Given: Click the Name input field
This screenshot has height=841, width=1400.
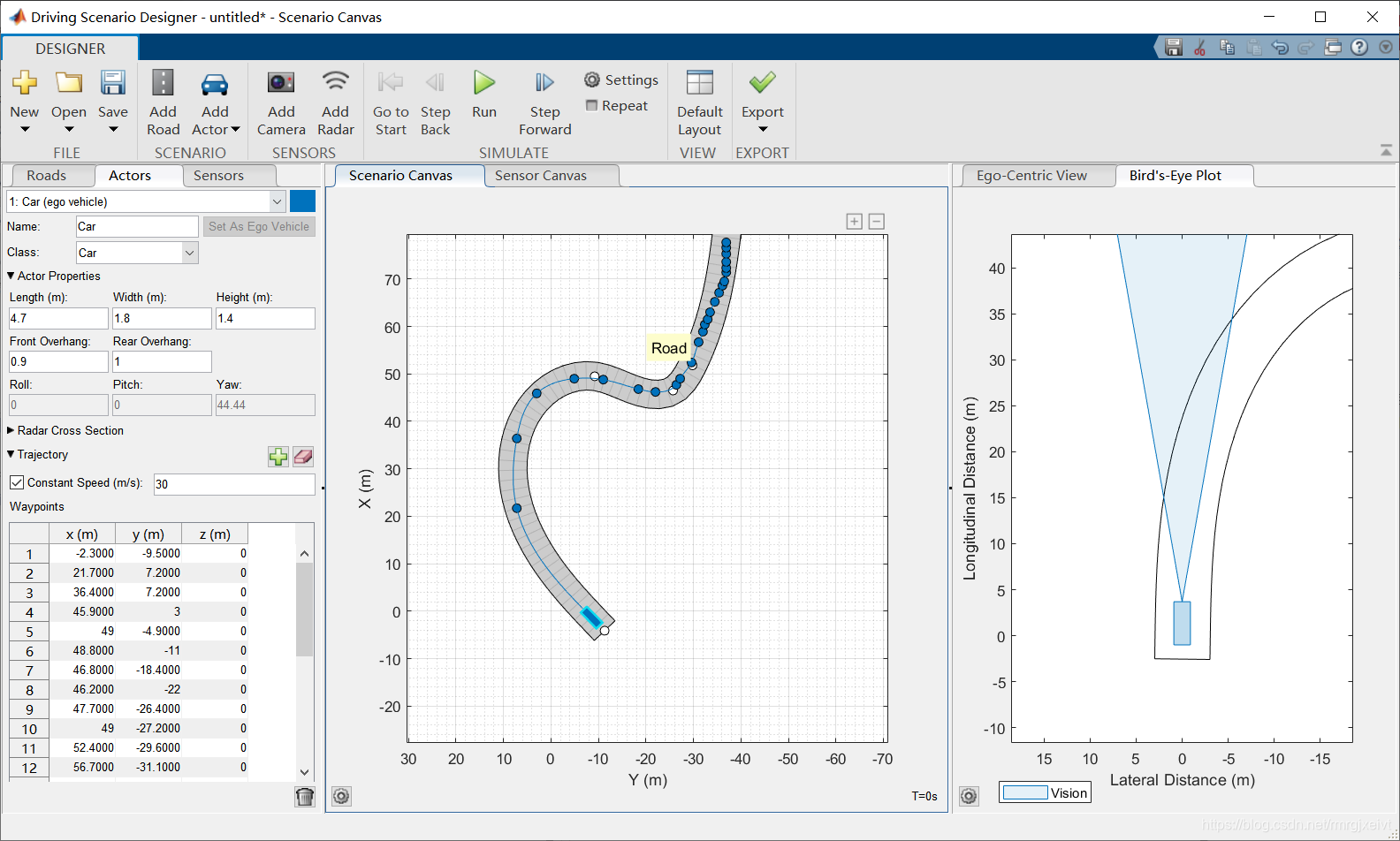Looking at the screenshot, I should [137, 227].
